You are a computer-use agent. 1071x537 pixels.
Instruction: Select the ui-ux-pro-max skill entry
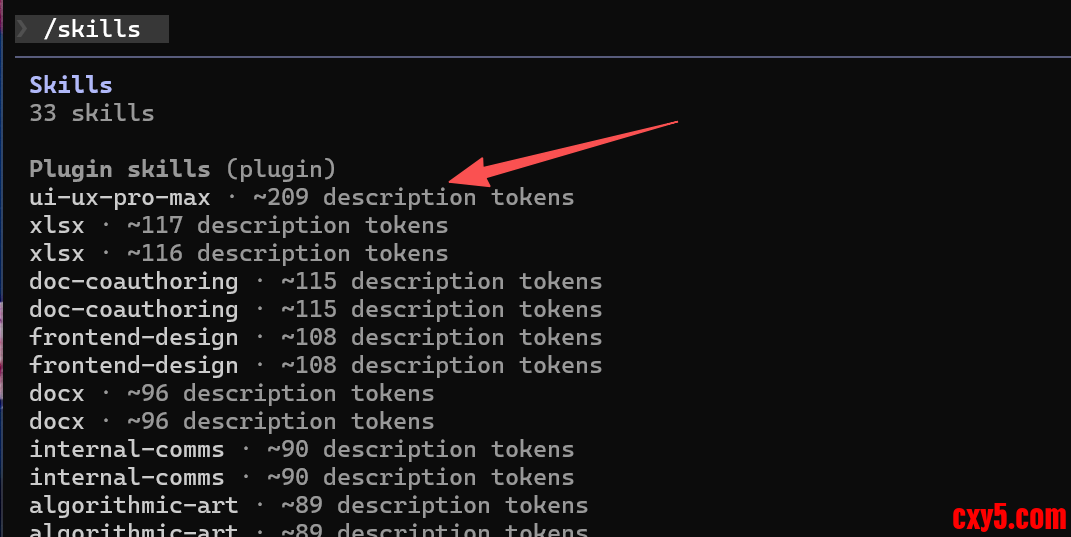[120, 197]
